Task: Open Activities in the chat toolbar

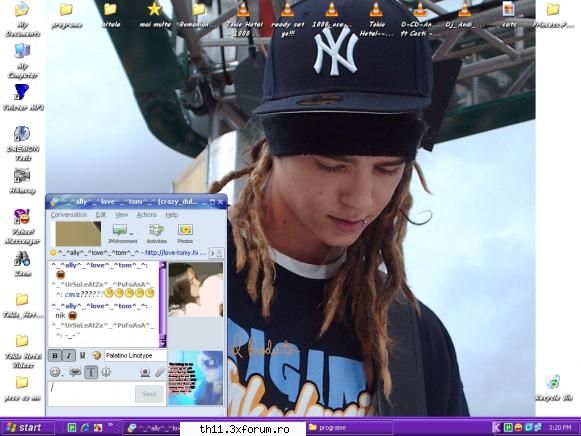Action: click(x=156, y=233)
